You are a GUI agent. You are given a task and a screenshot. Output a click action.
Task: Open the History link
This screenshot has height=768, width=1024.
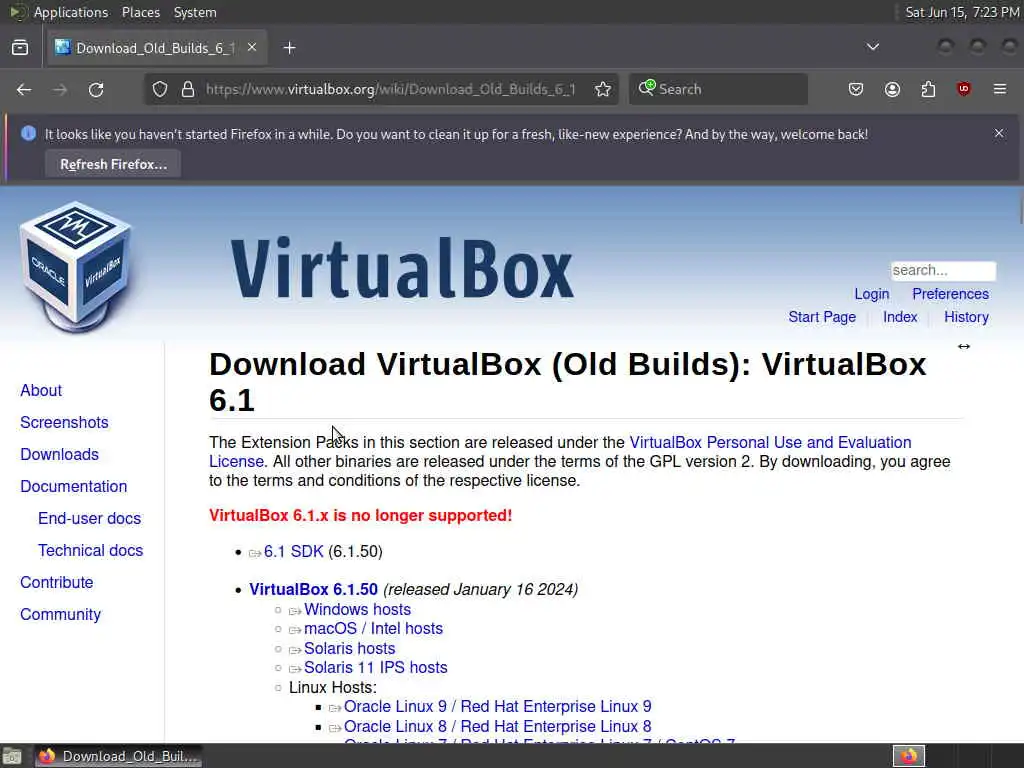(x=966, y=317)
